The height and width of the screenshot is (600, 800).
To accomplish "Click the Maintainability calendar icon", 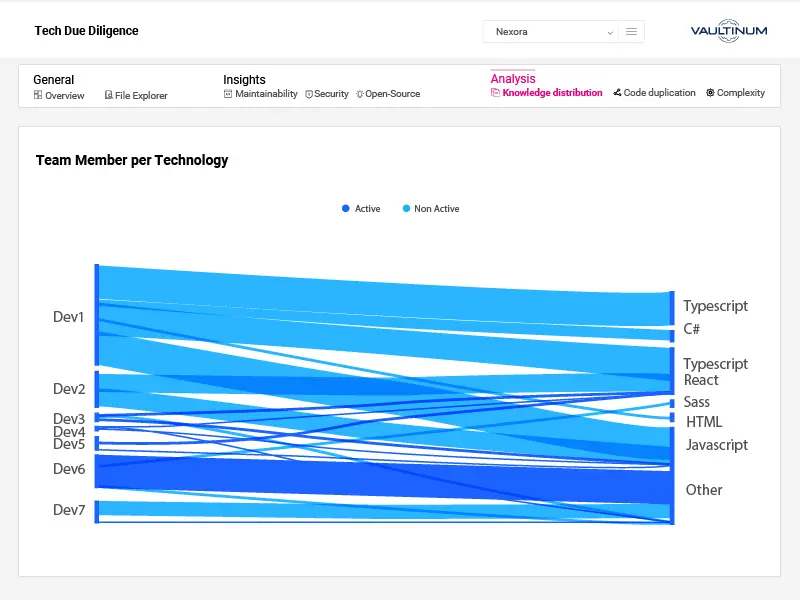I will pyautogui.click(x=228, y=94).
